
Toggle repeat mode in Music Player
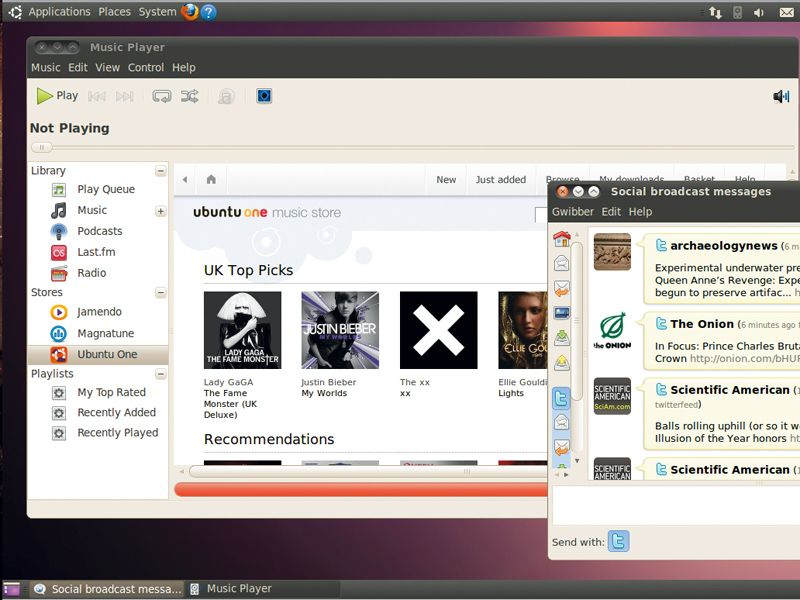(x=162, y=96)
